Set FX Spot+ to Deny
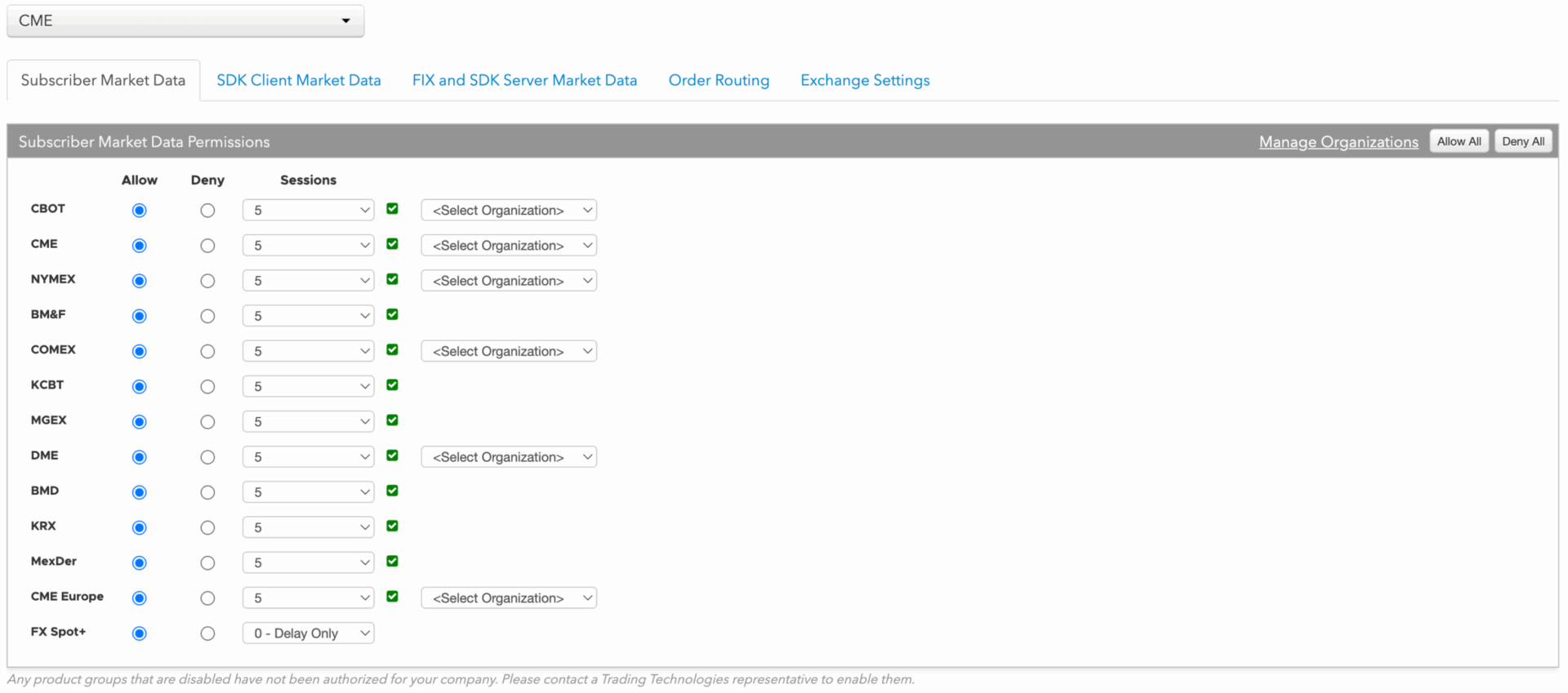The height and width of the screenshot is (693, 1568). (x=207, y=633)
